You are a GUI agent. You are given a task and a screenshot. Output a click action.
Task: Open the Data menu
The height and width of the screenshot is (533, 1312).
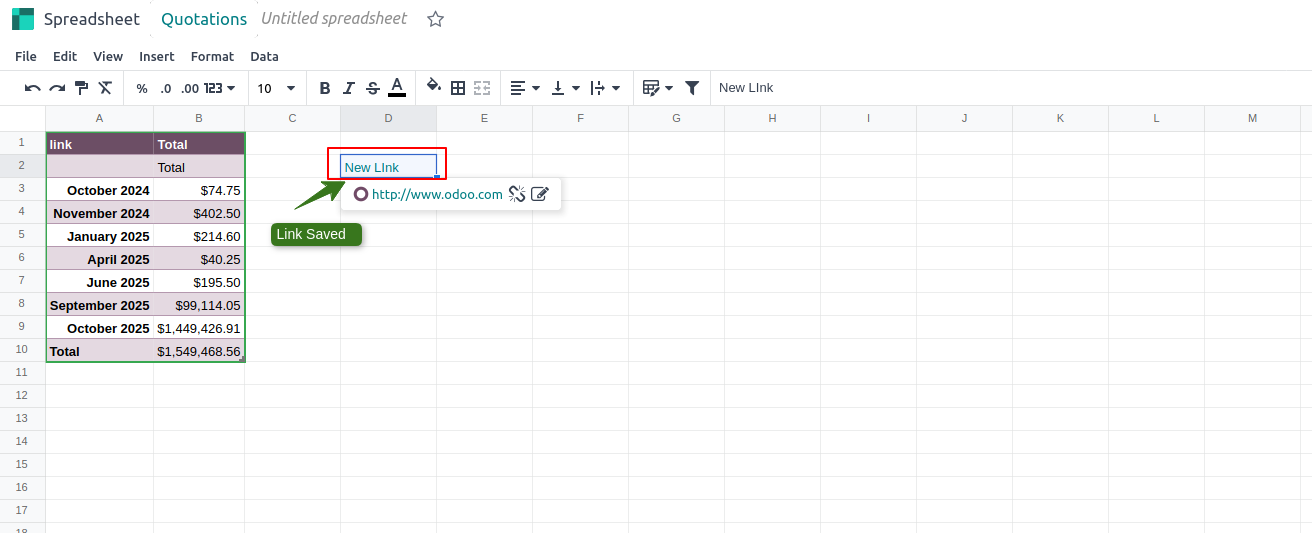pos(264,56)
